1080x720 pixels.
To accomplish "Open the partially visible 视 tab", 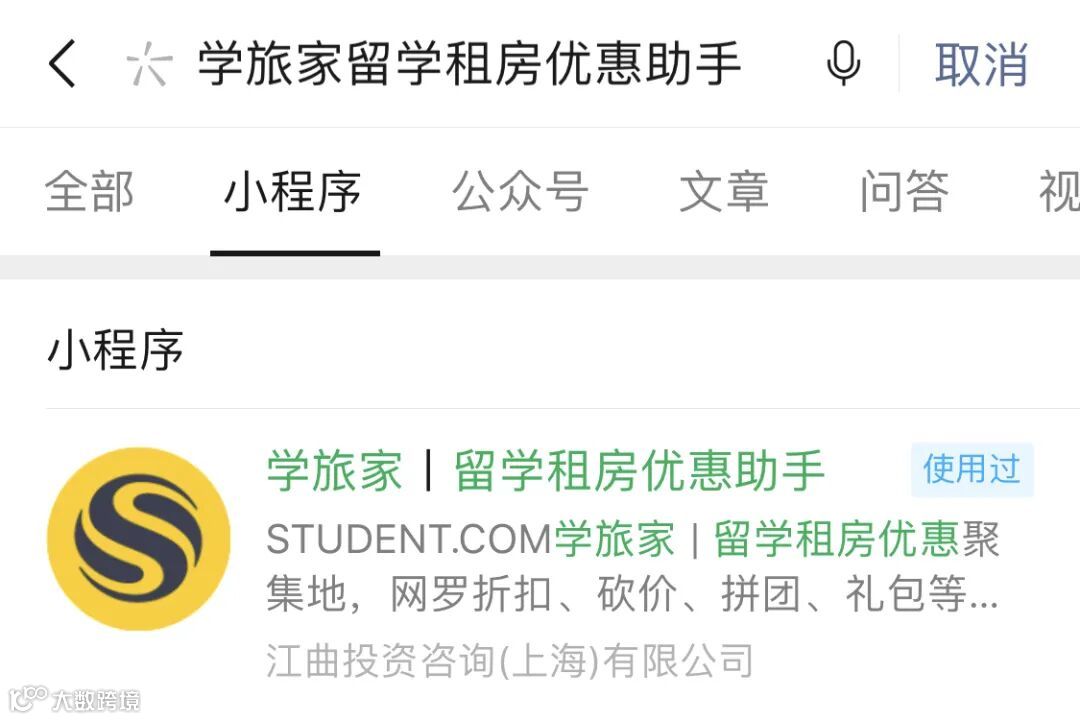I will [x=1059, y=192].
